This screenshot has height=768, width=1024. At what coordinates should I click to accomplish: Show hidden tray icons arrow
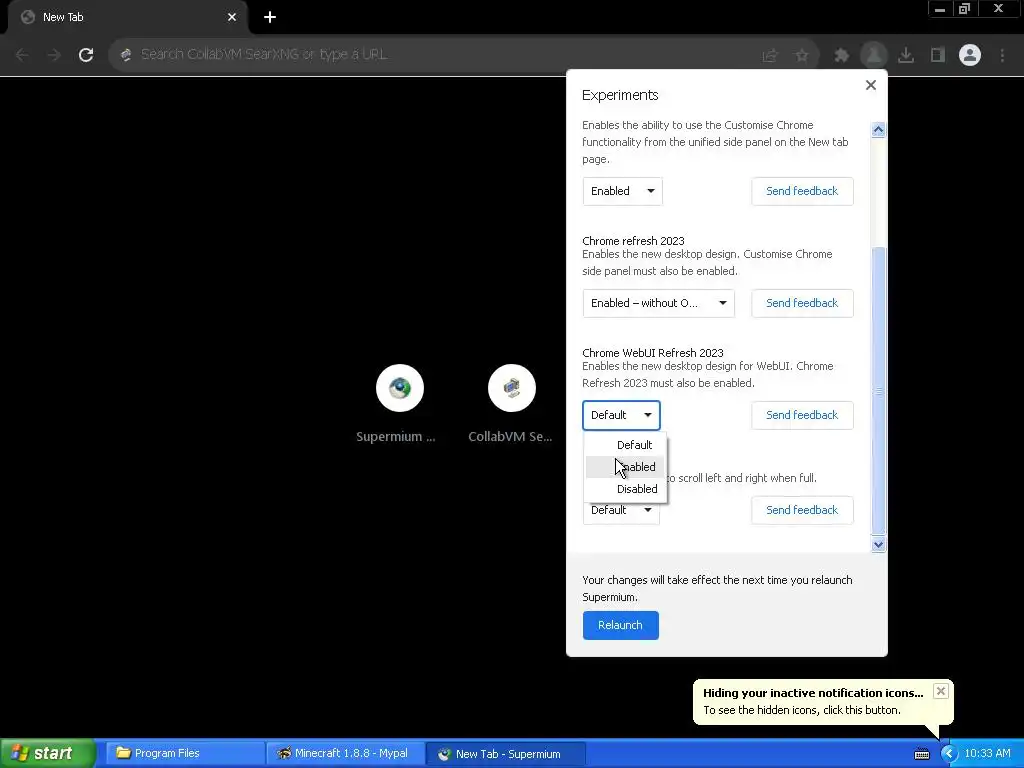(x=949, y=753)
